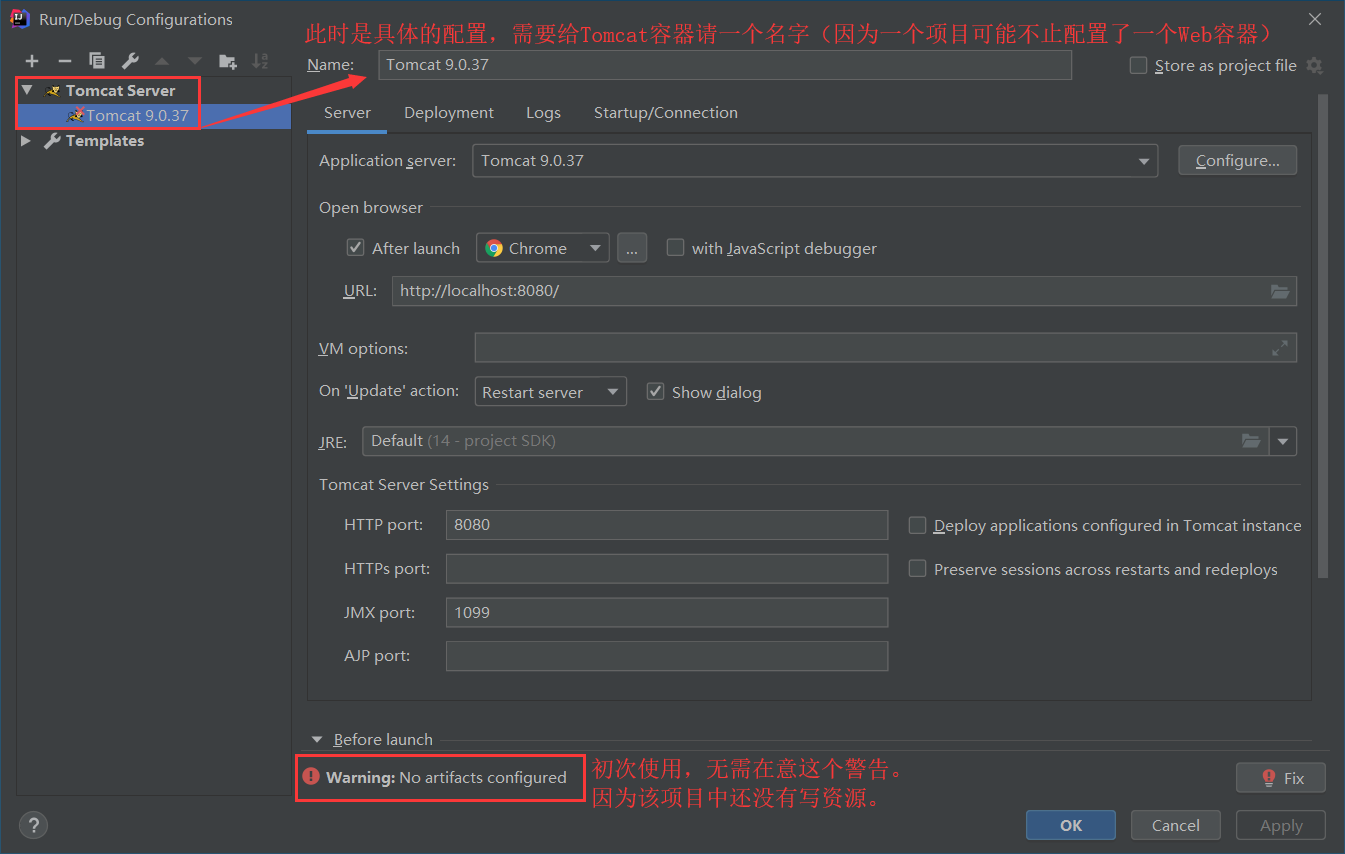1345x854 pixels.
Task: Switch to the Deployment tab
Action: pyautogui.click(x=449, y=113)
